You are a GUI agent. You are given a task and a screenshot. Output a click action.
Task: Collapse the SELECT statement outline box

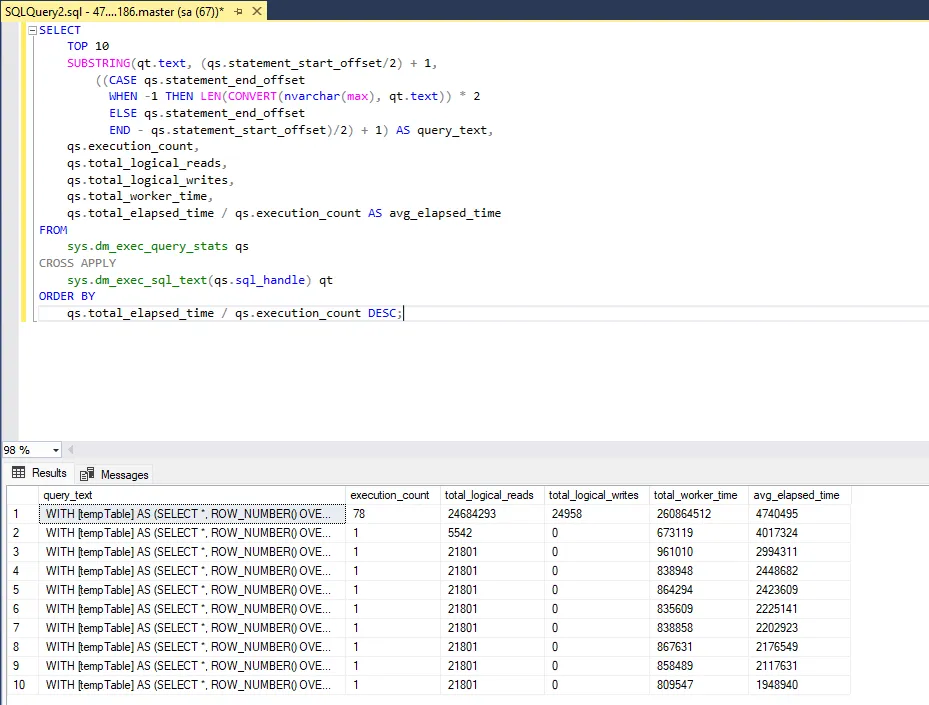point(31,30)
